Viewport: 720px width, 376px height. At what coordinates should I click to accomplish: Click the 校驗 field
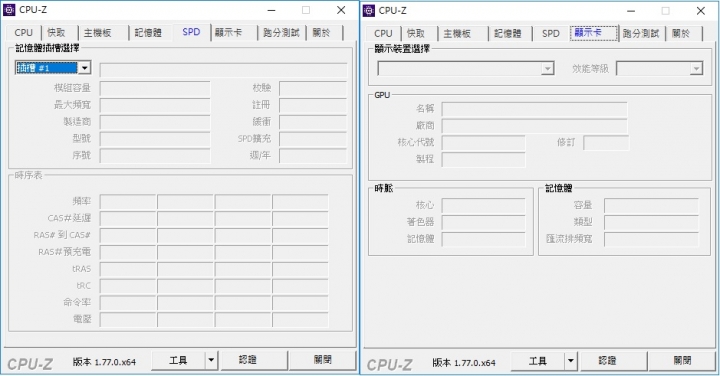[313, 88]
